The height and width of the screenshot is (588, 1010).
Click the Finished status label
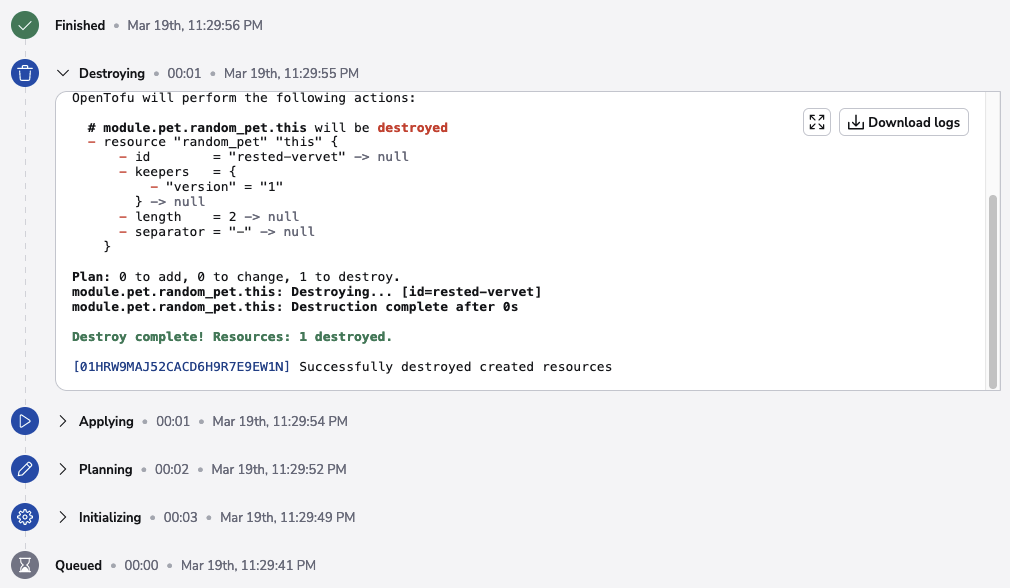click(x=80, y=25)
